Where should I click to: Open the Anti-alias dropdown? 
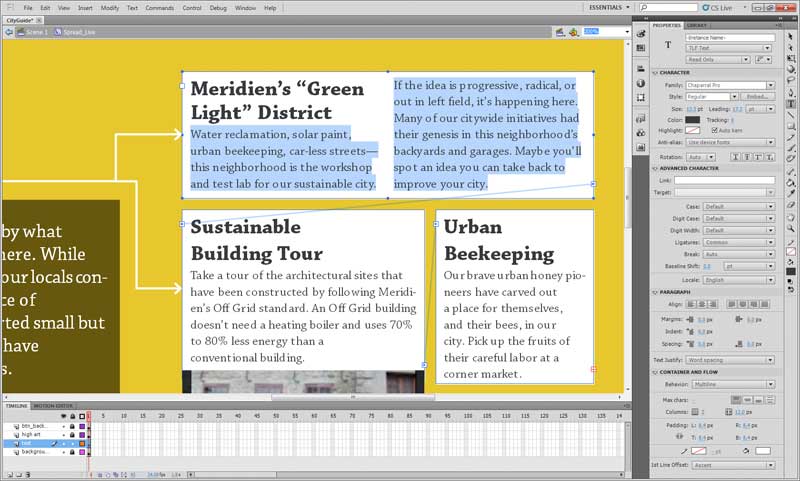[730, 142]
